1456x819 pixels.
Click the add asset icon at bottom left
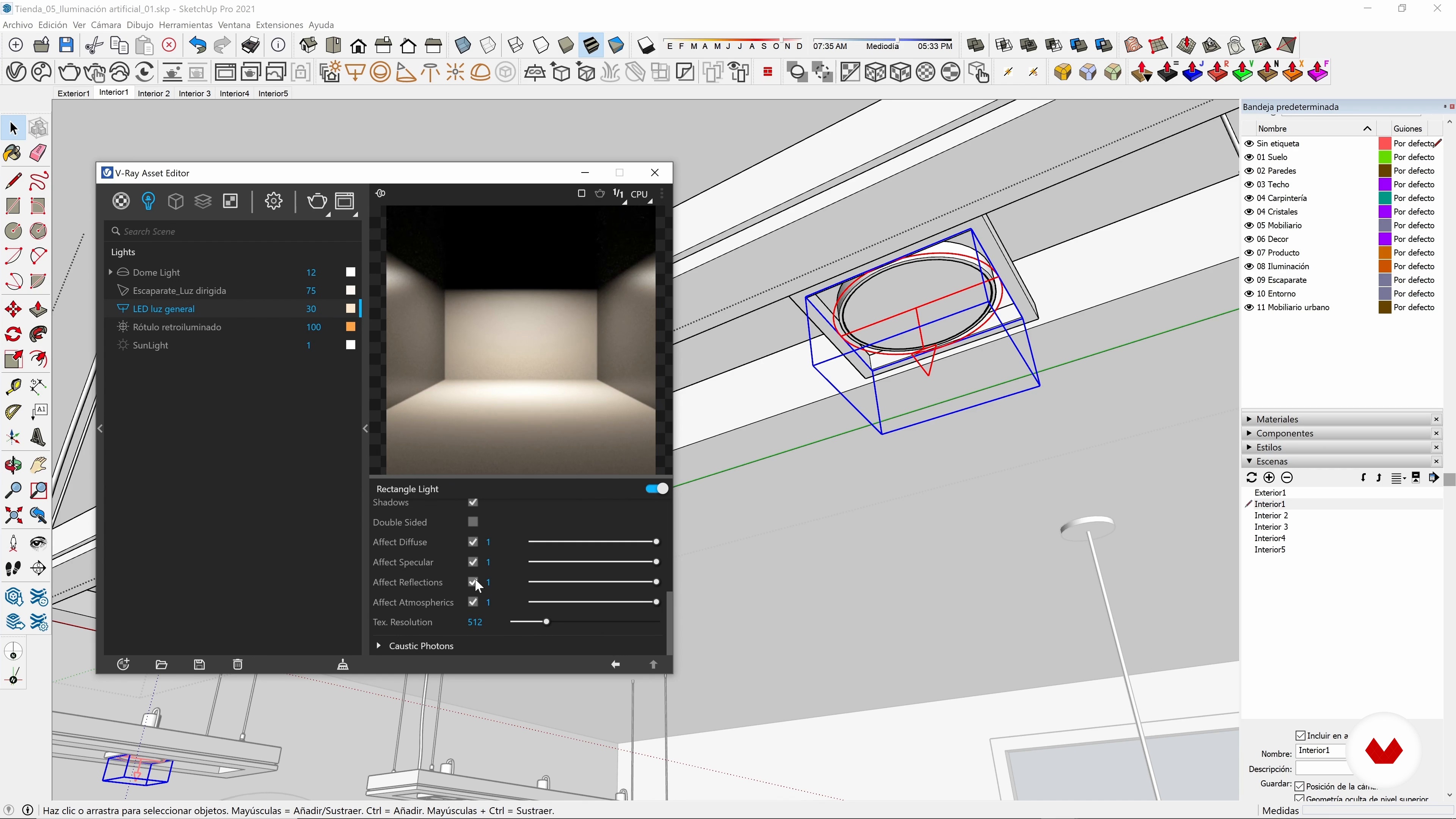(123, 664)
